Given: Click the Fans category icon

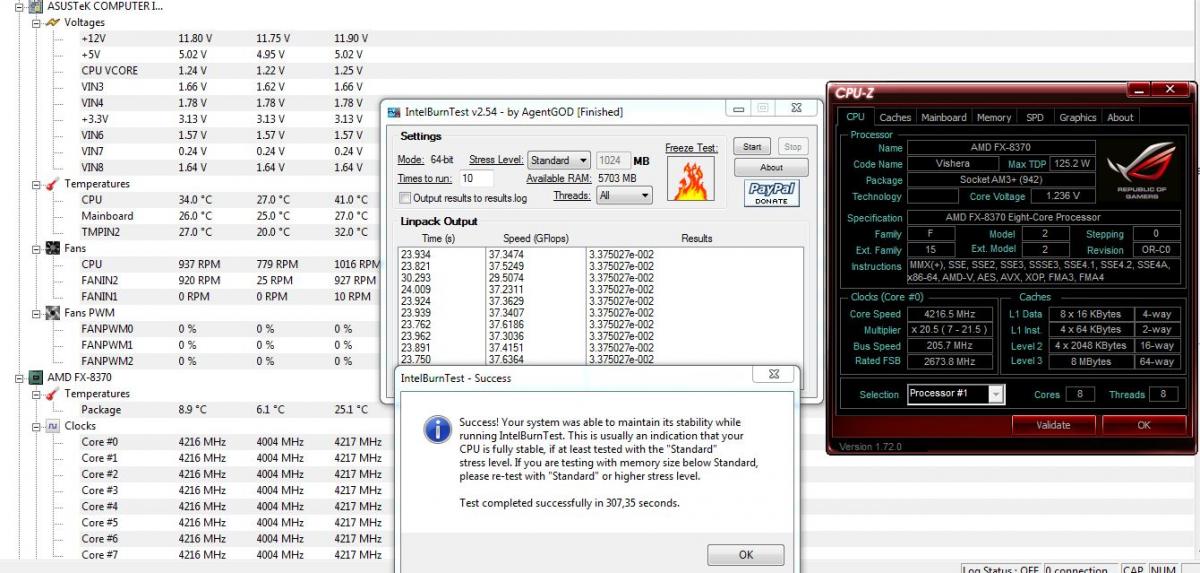Looking at the screenshot, I should coord(53,248).
